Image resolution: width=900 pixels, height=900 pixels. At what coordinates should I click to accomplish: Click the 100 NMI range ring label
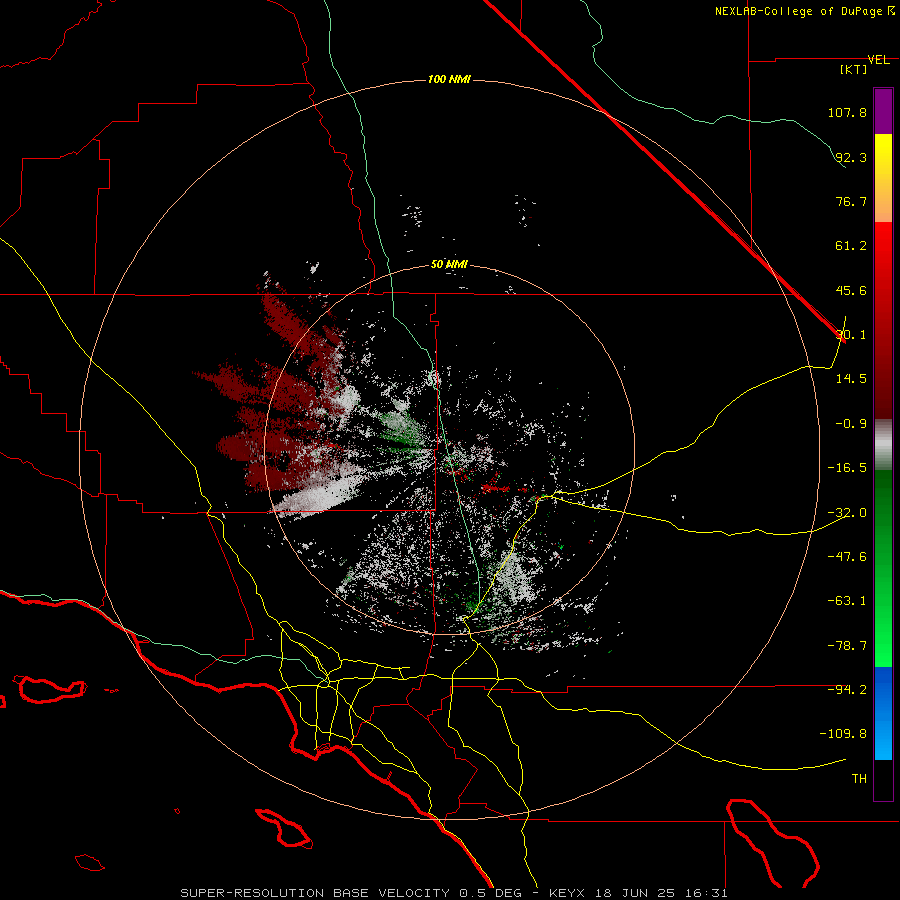(x=449, y=79)
